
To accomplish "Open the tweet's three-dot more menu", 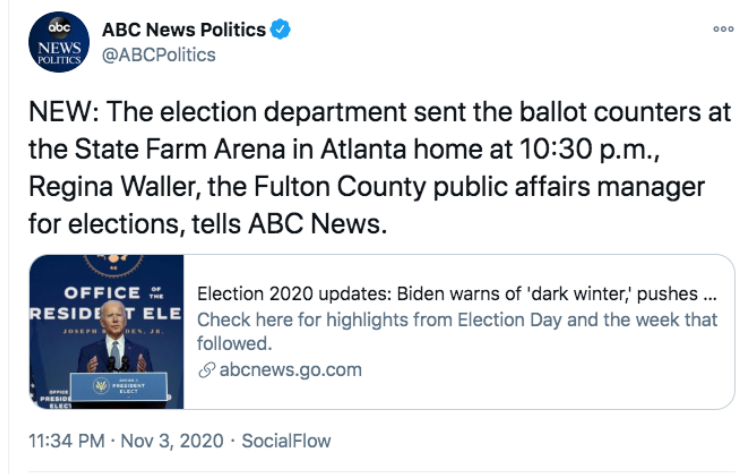I will 723,30.
